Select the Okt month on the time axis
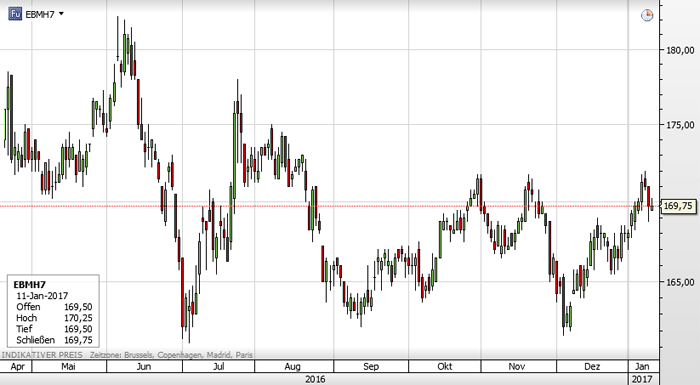Image resolution: width=700 pixels, height=385 pixels. (445, 367)
